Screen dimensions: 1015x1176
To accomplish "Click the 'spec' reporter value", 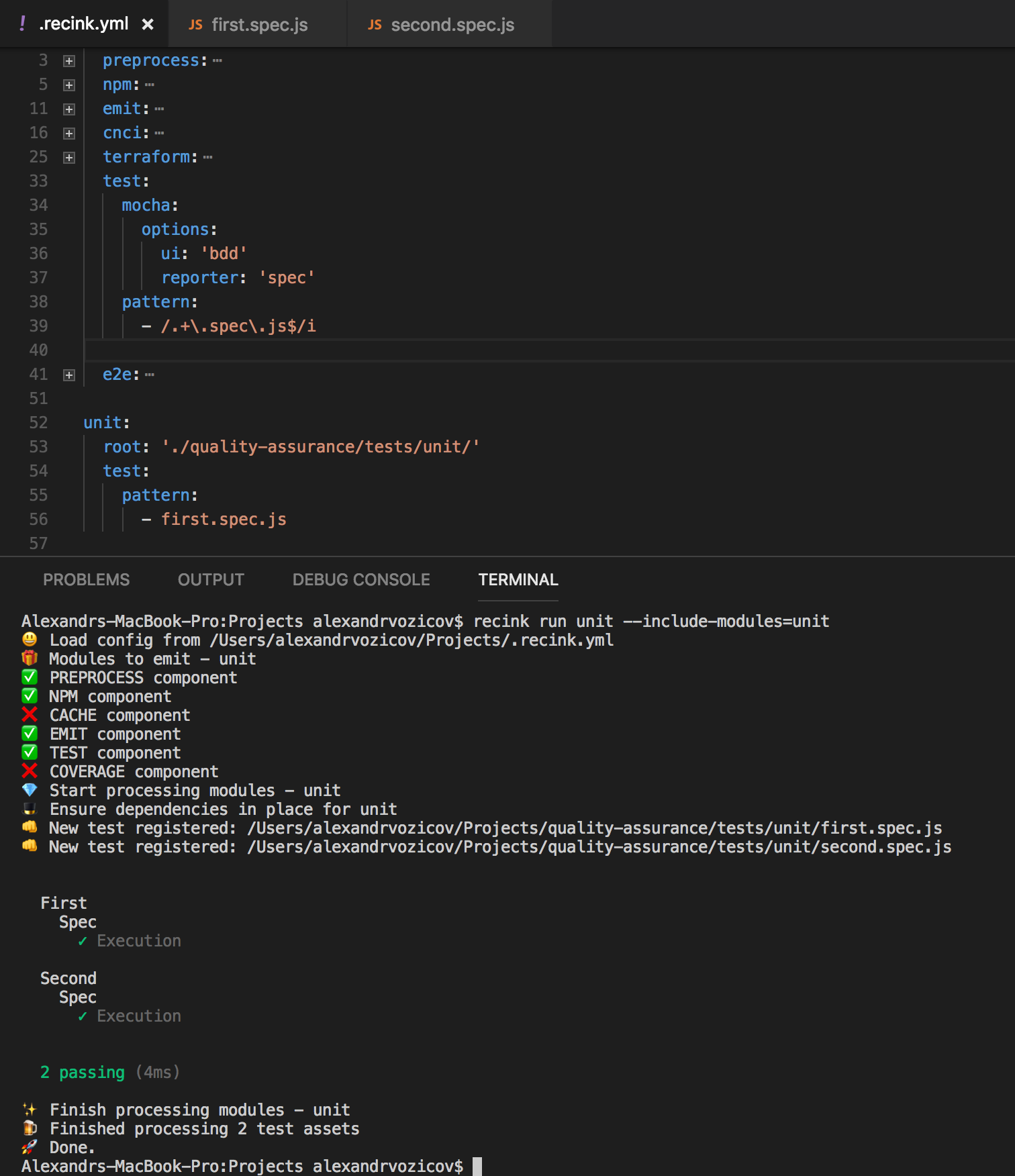I will click(x=287, y=278).
